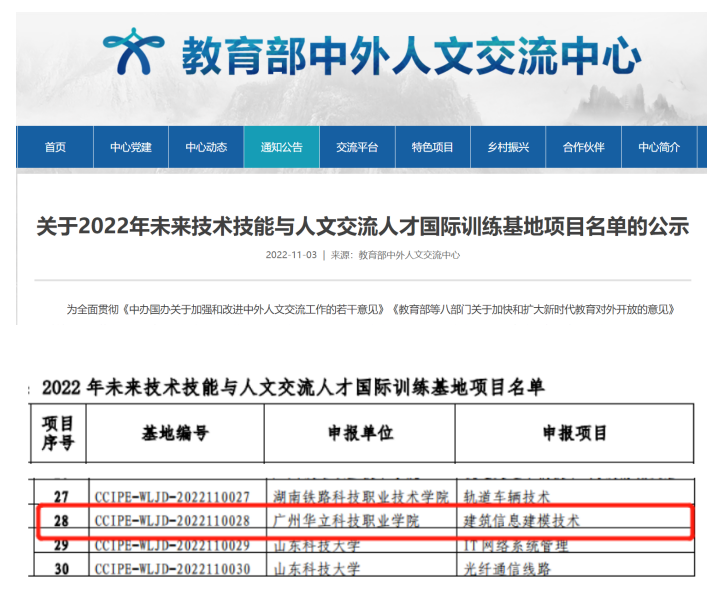722x593 pixels.
Task: Open the 特色项目 navigation item
Action: (432, 147)
